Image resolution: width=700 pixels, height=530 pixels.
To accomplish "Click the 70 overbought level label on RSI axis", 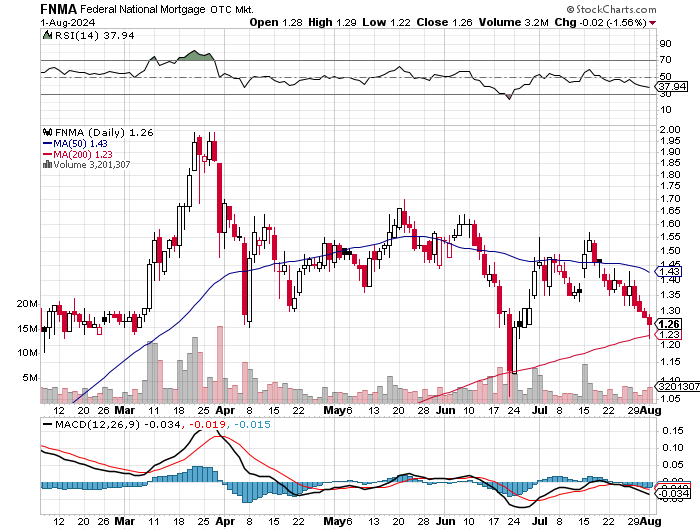I will click(665, 59).
